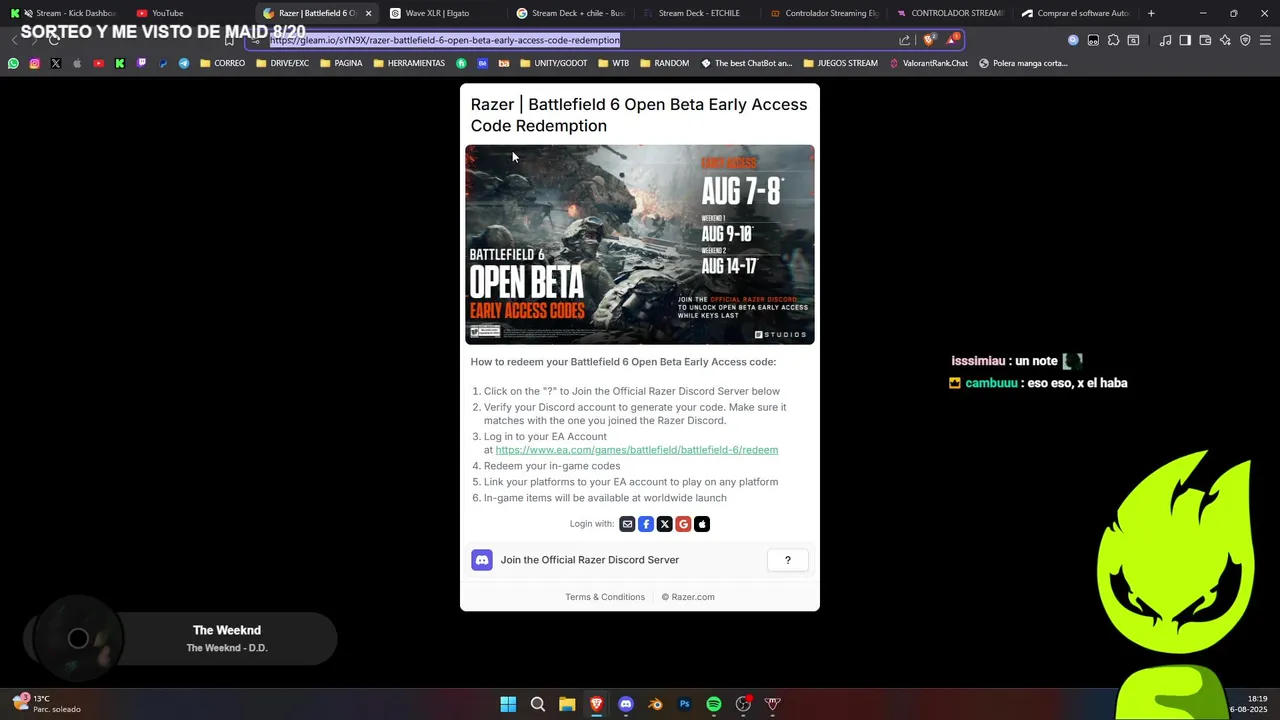Click the © Razer.com footer link
The image size is (1280, 720).
(x=688, y=597)
